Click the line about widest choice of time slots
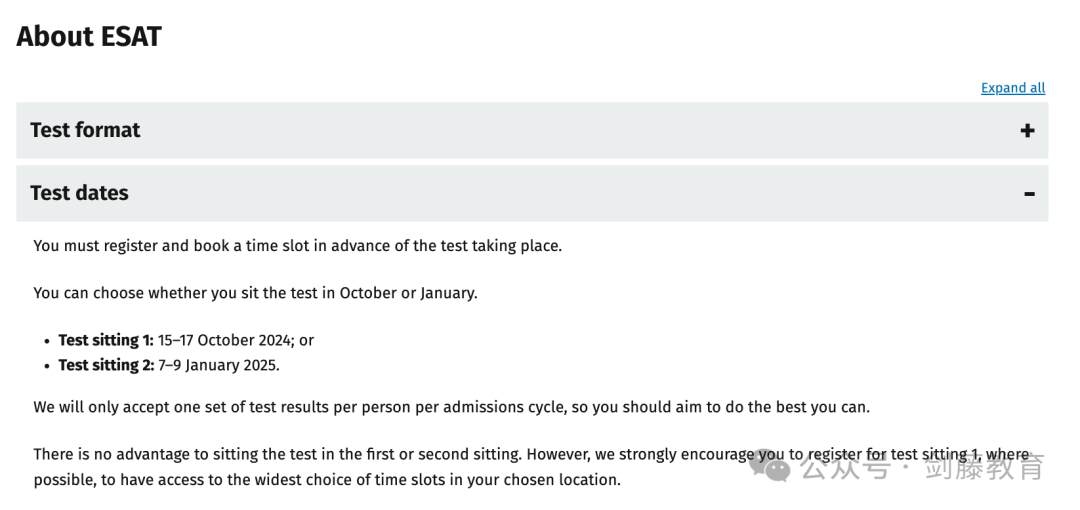Image resolution: width=1080 pixels, height=510 pixels. pyautogui.click(x=327, y=480)
